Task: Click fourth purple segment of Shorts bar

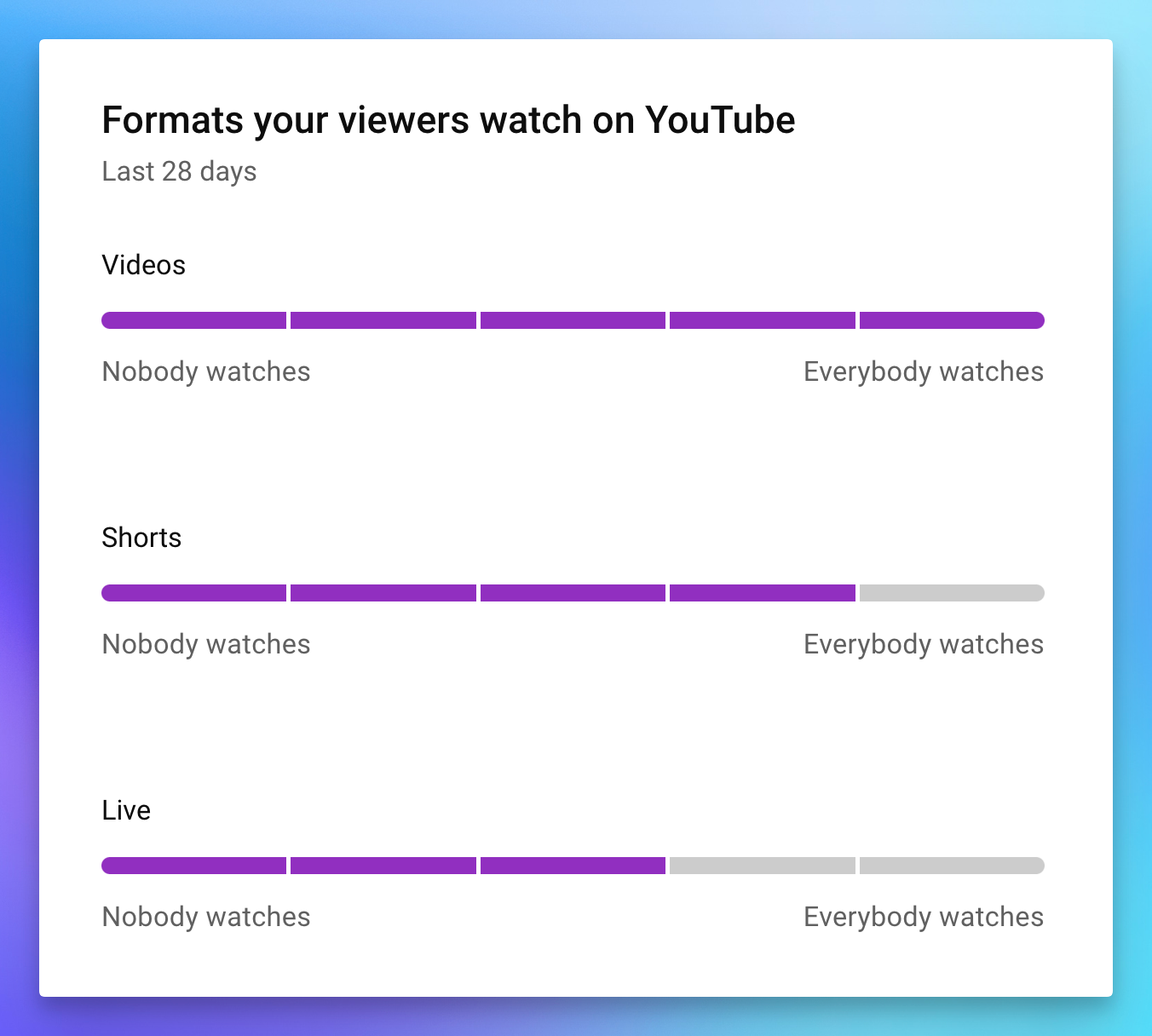Action: (763, 593)
